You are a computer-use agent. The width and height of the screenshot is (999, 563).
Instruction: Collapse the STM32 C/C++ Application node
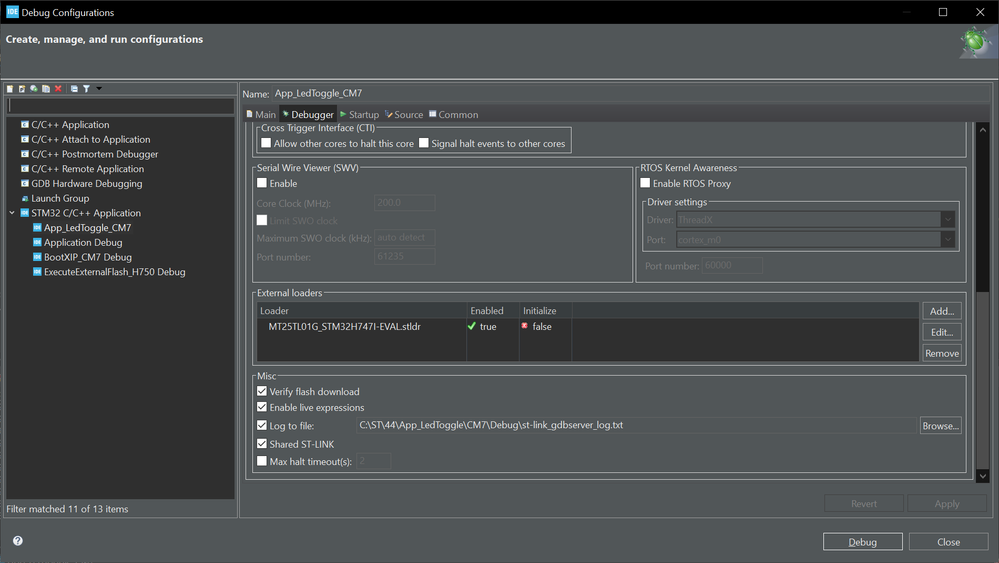point(12,213)
